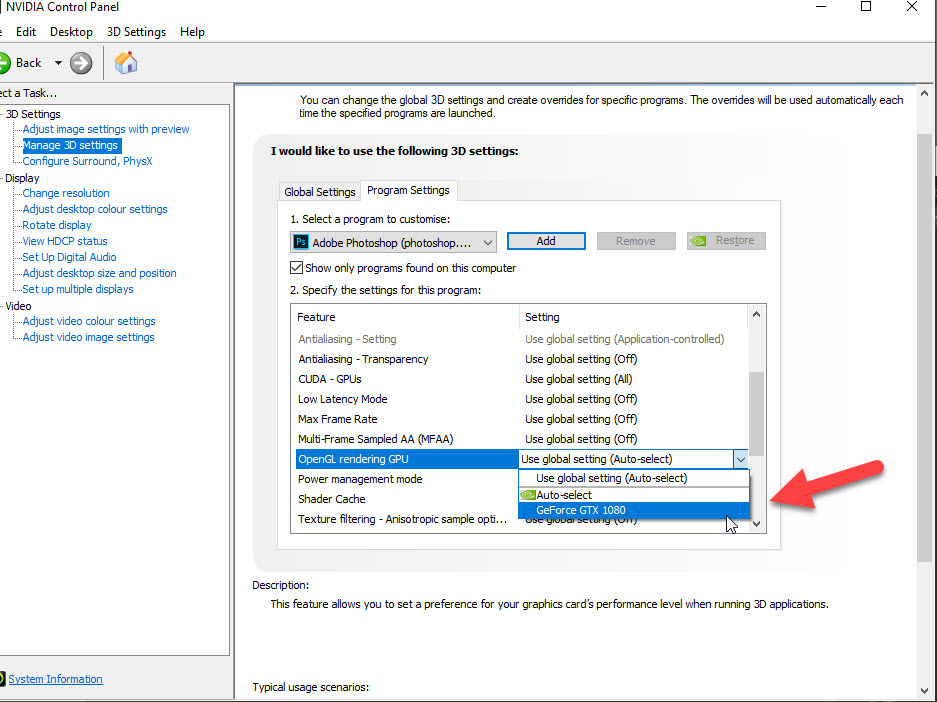Select the CUDA - GPUs feature row
Viewport: 937px width, 702px height.
521,379
